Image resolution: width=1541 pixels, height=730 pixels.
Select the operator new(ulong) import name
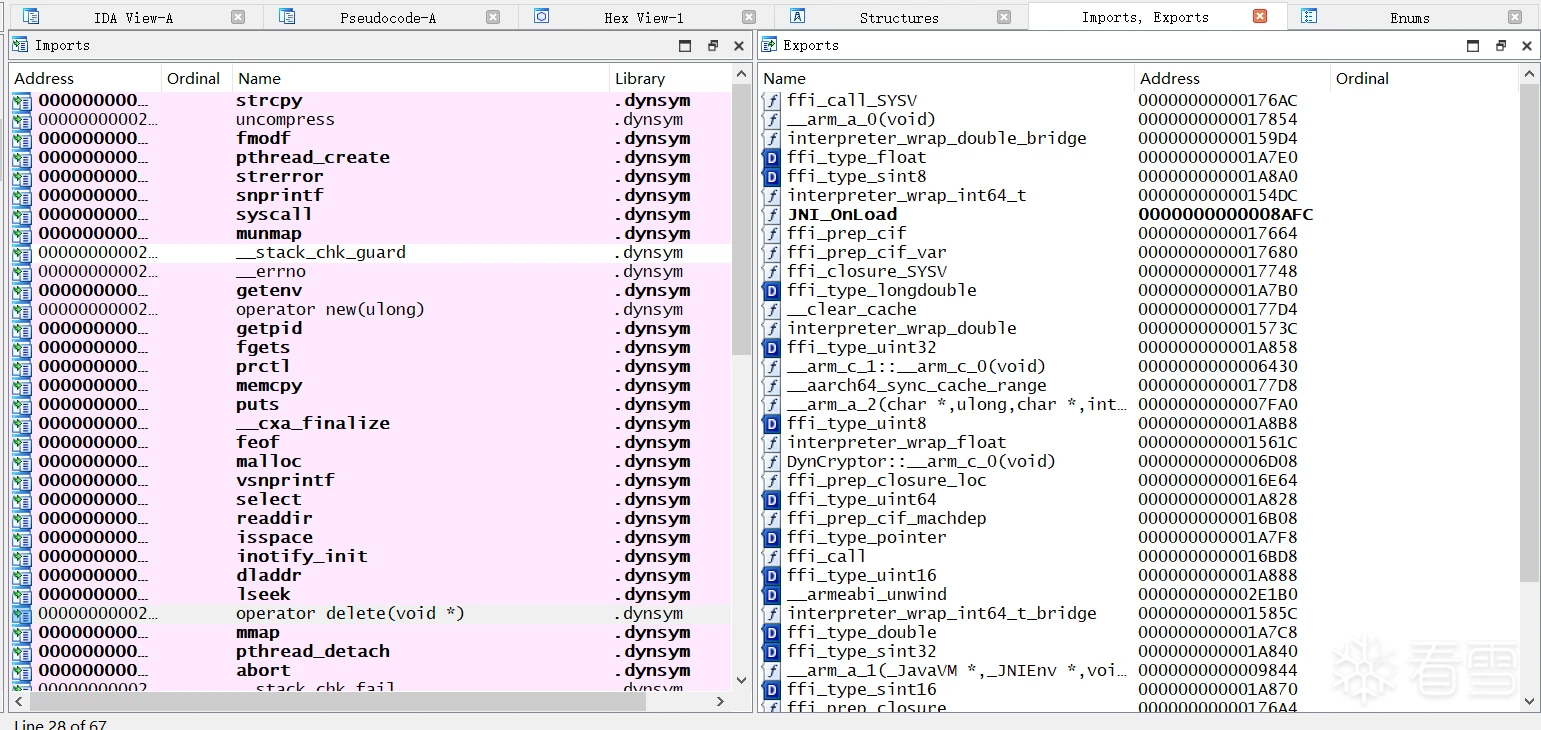tap(330, 310)
